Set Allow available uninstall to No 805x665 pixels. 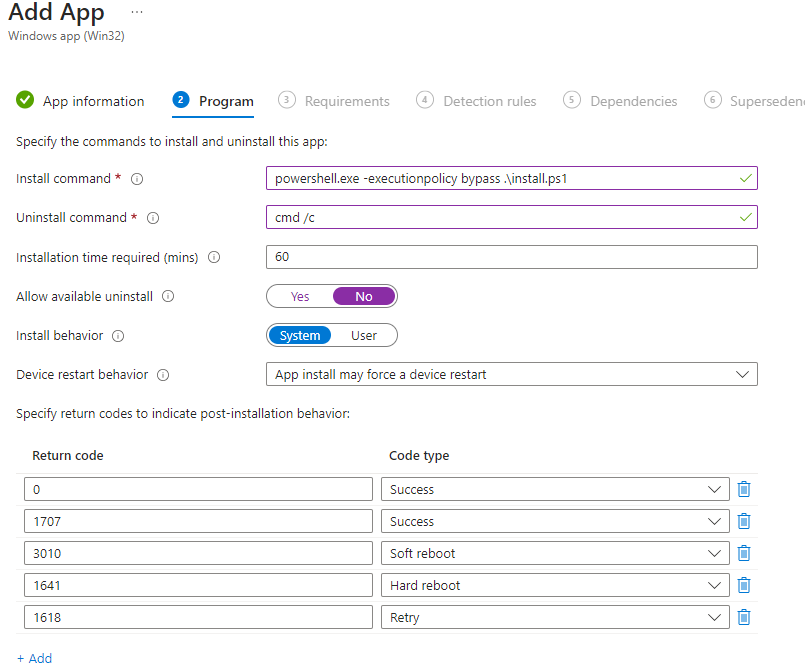(364, 297)
